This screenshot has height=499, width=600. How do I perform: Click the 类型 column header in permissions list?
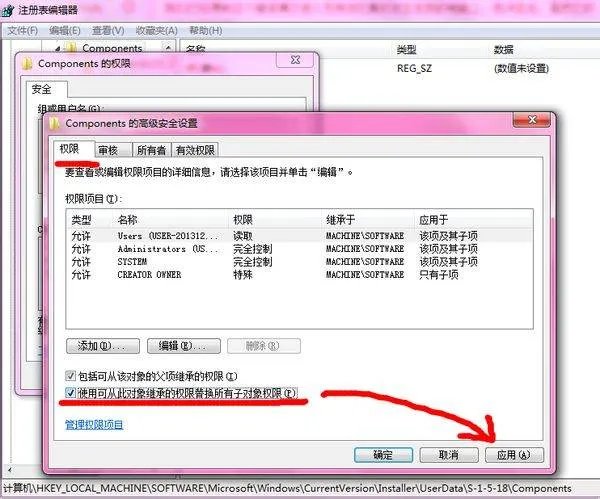pos(90,220)
